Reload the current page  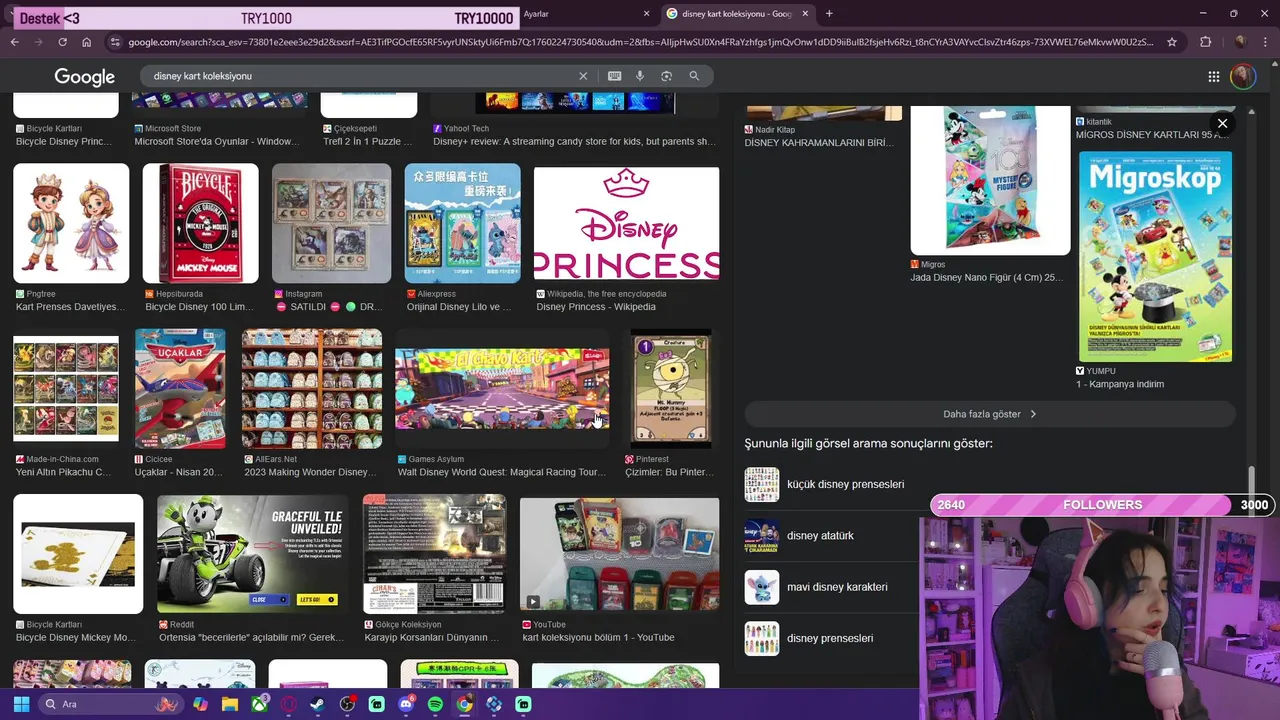[x=62, y=42]
